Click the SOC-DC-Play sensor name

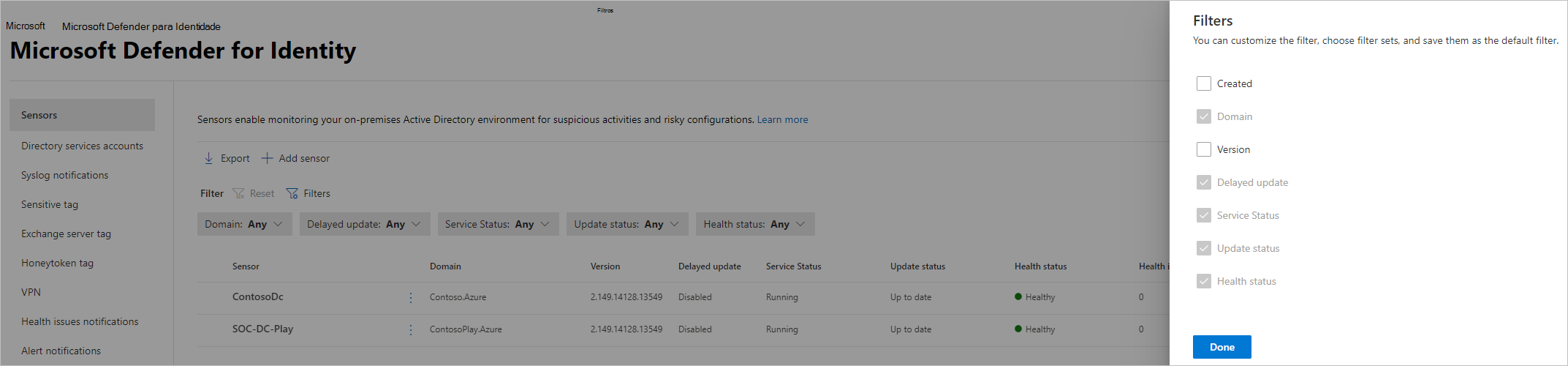262,329
